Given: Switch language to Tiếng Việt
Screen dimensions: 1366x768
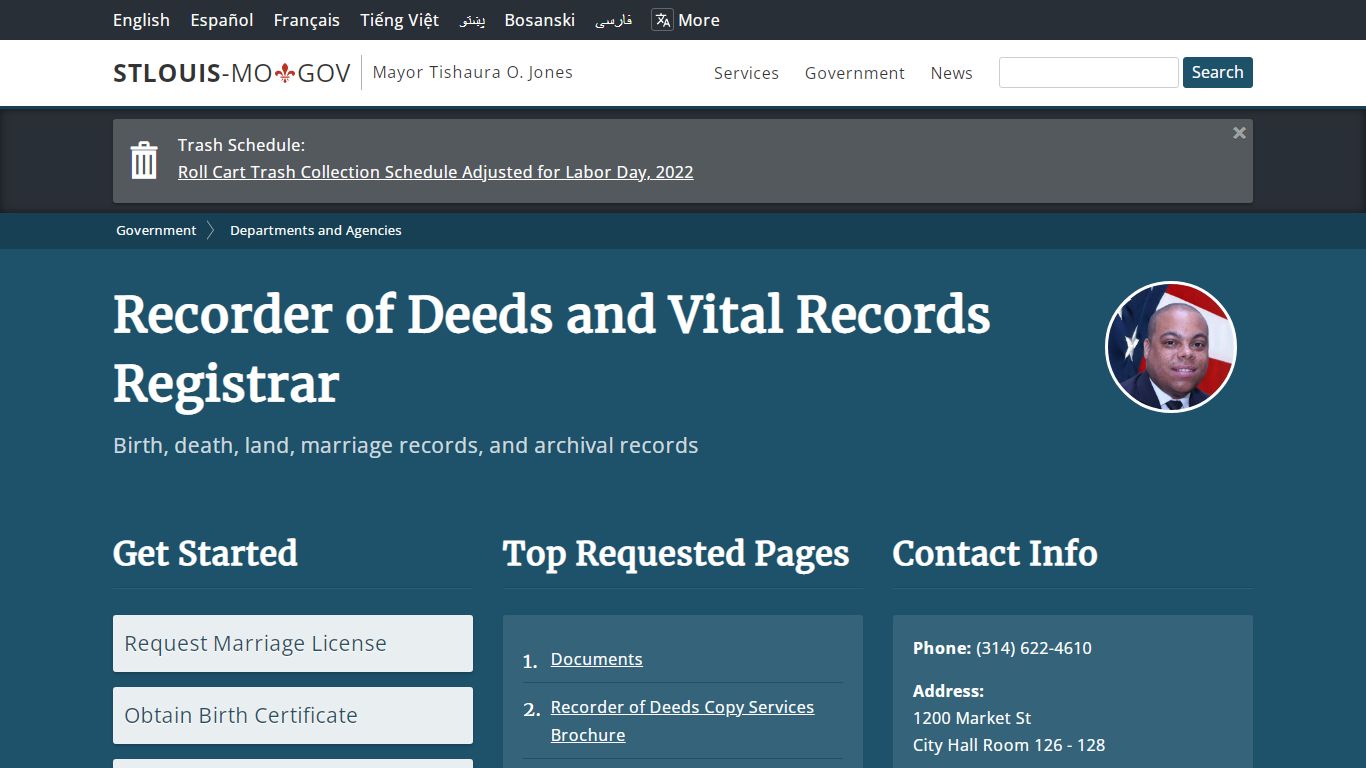Looking at the screenshot, I should point(400,20).
